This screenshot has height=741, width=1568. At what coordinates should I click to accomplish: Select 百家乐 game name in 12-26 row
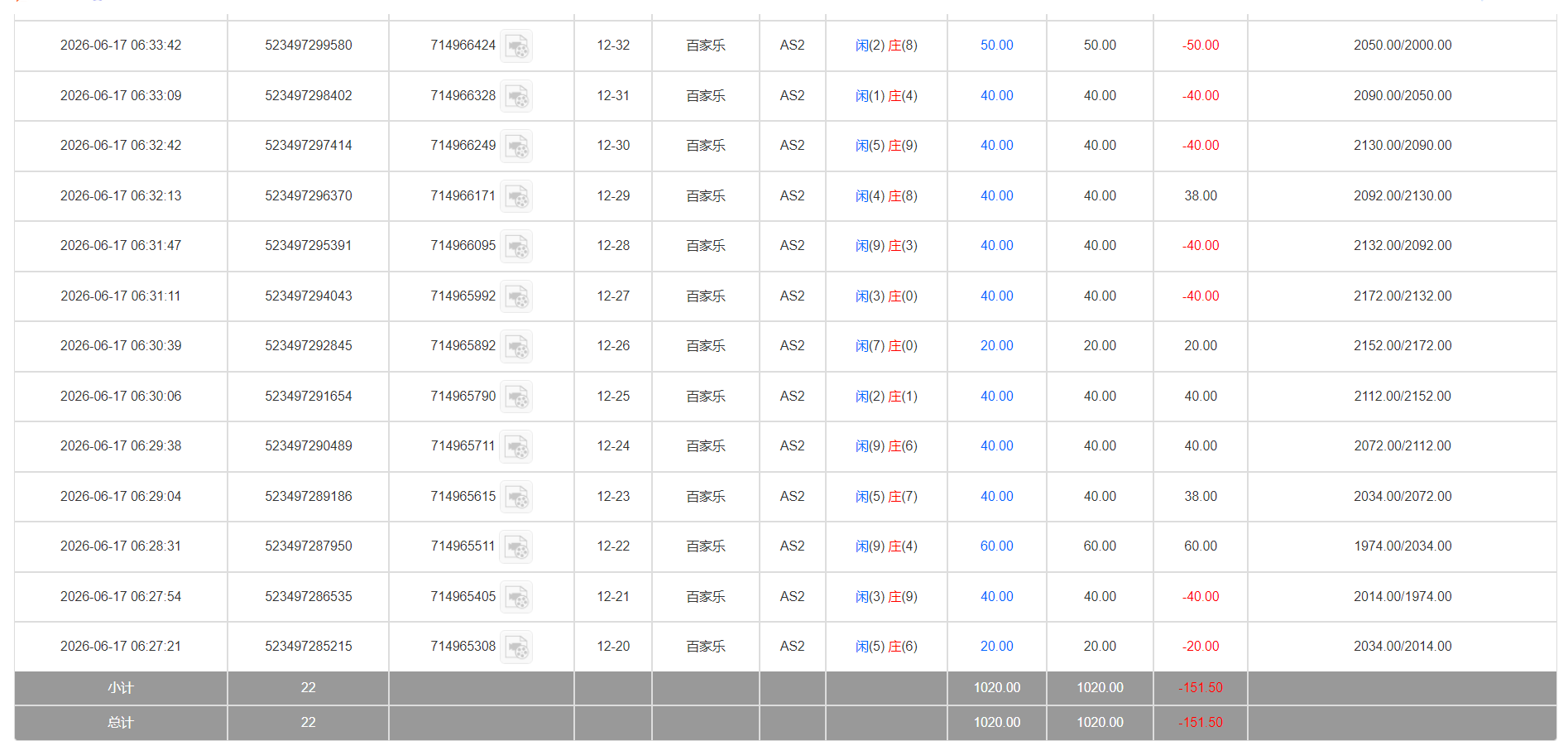[706, 346]
